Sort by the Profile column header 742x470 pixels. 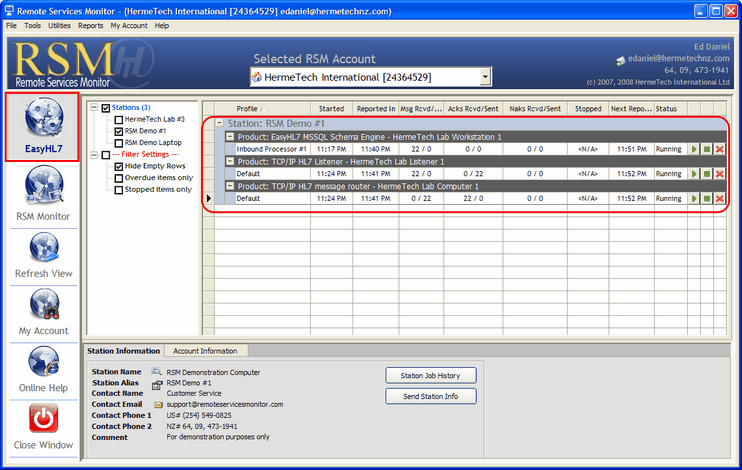263,108
